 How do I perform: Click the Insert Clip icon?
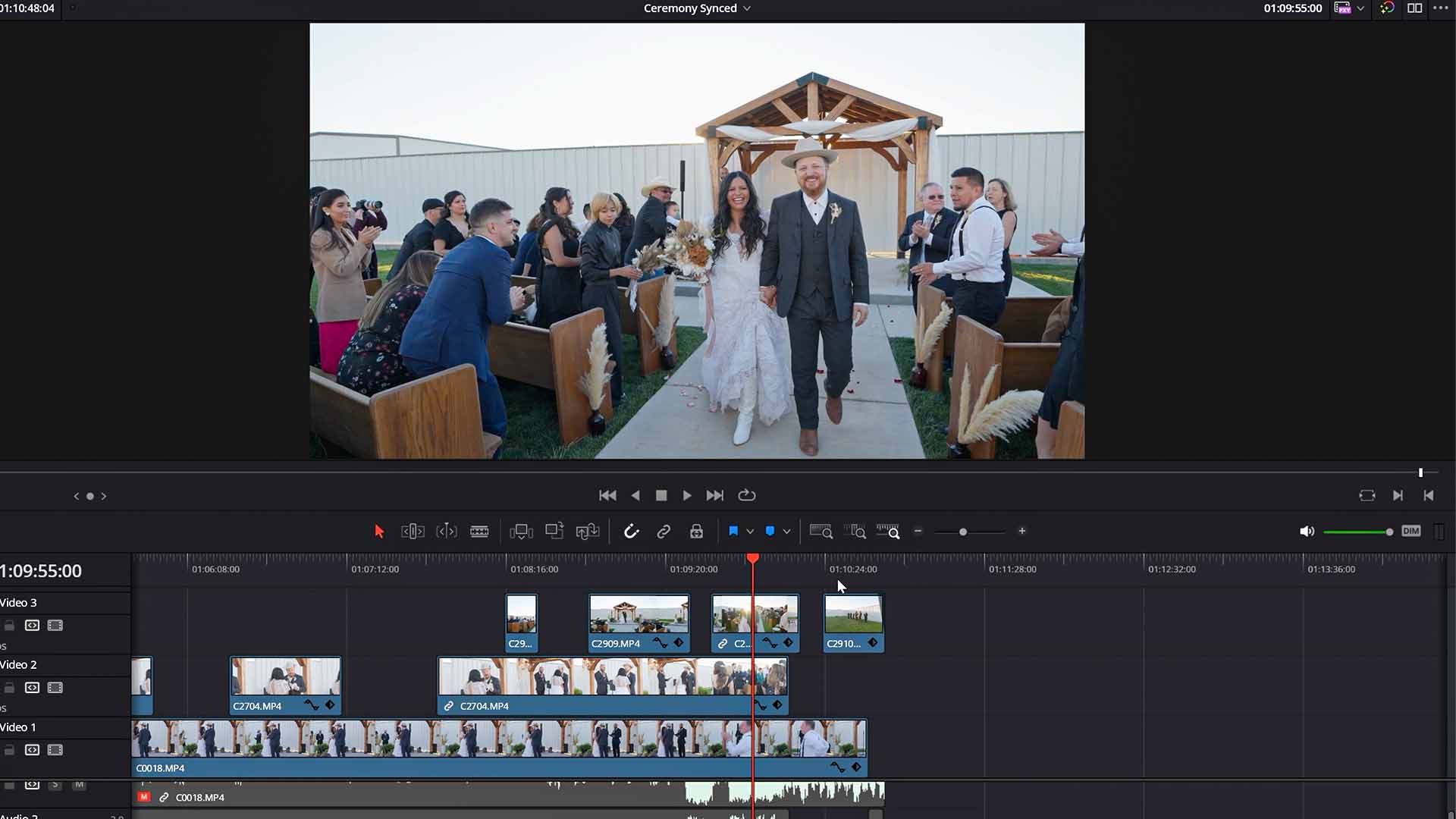click(x=521, y=532)
